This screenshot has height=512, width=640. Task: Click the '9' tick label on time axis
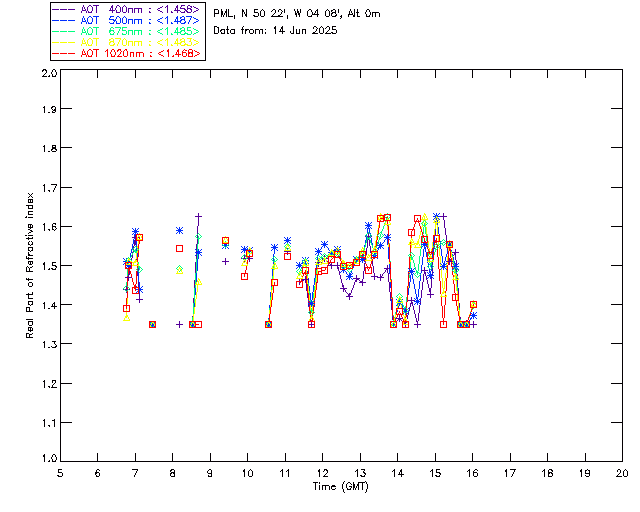[210, 473]
